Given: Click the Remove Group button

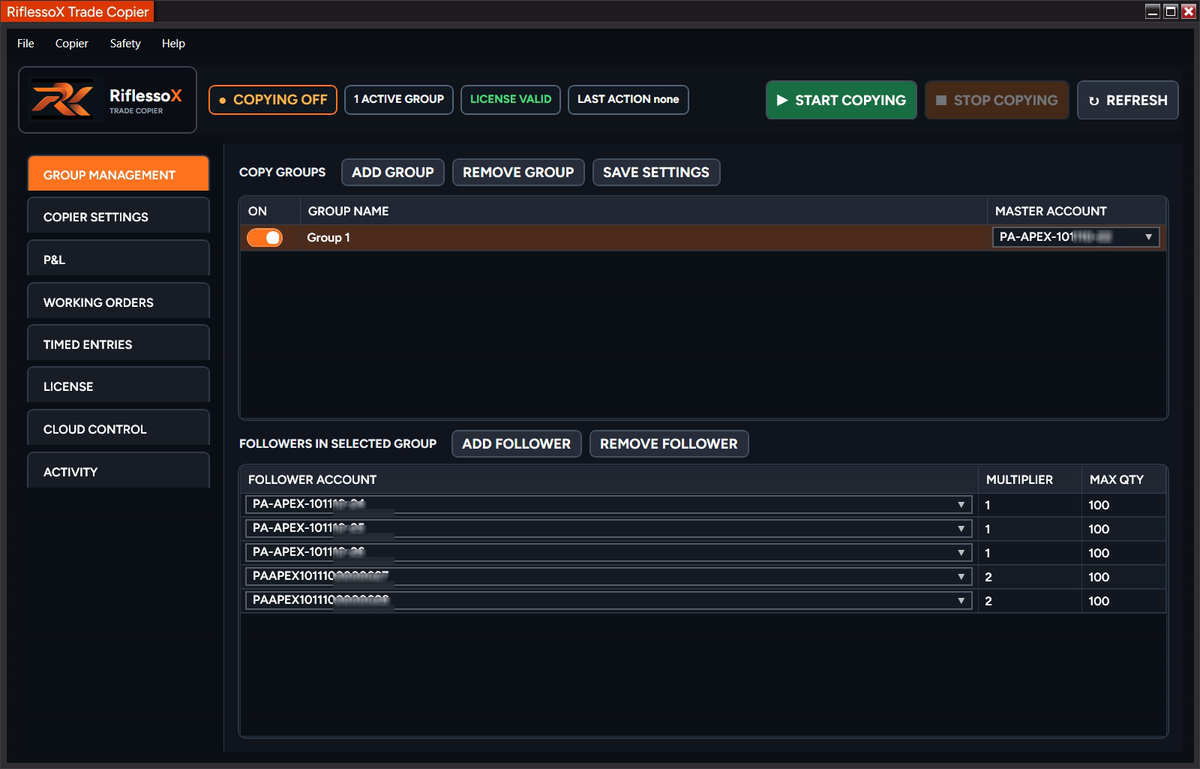Looking at the screenshot, I should [x=518, y=172].
